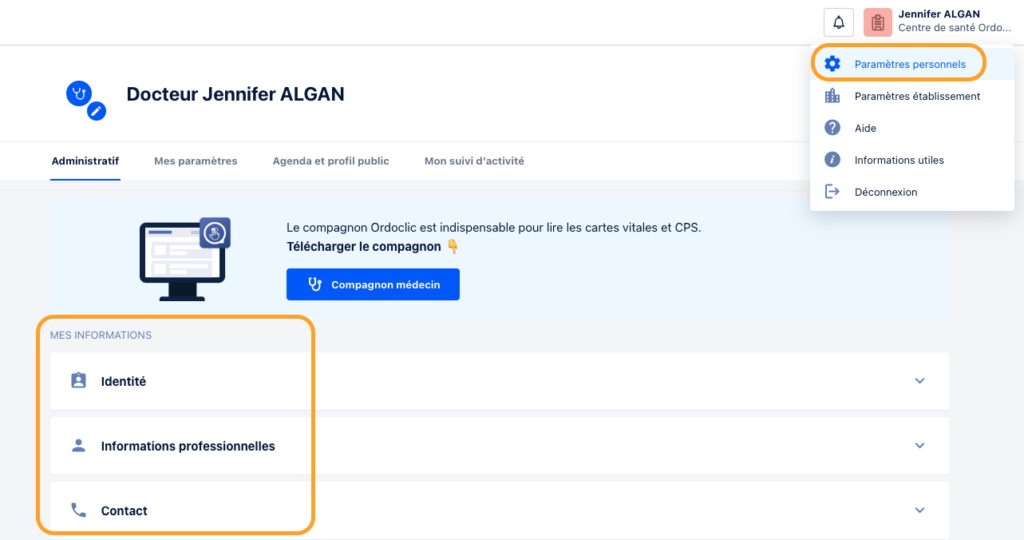Click Jennifer ALGAN's clipboard avatar icon

click(878, 23)
